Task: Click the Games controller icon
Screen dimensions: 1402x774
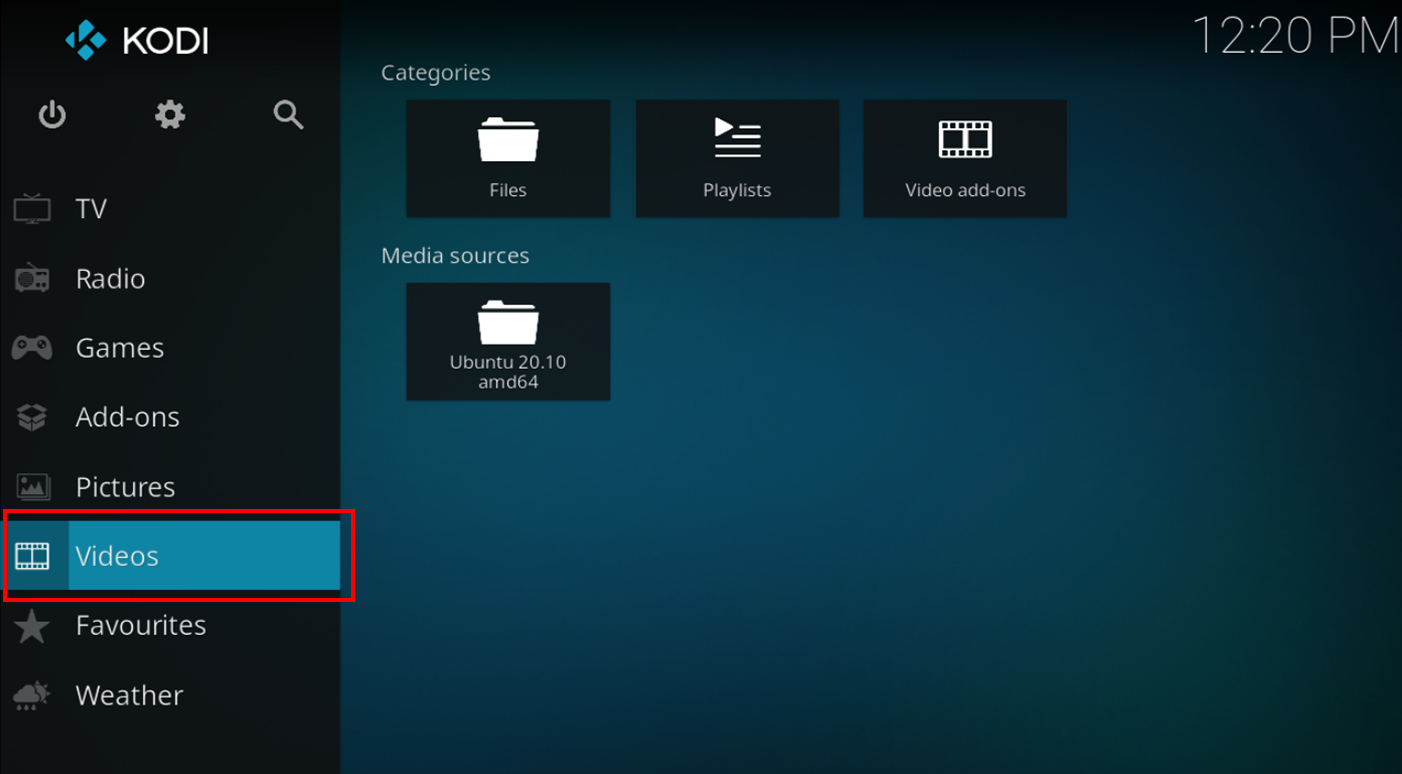Action: click(x=32, y=348)
